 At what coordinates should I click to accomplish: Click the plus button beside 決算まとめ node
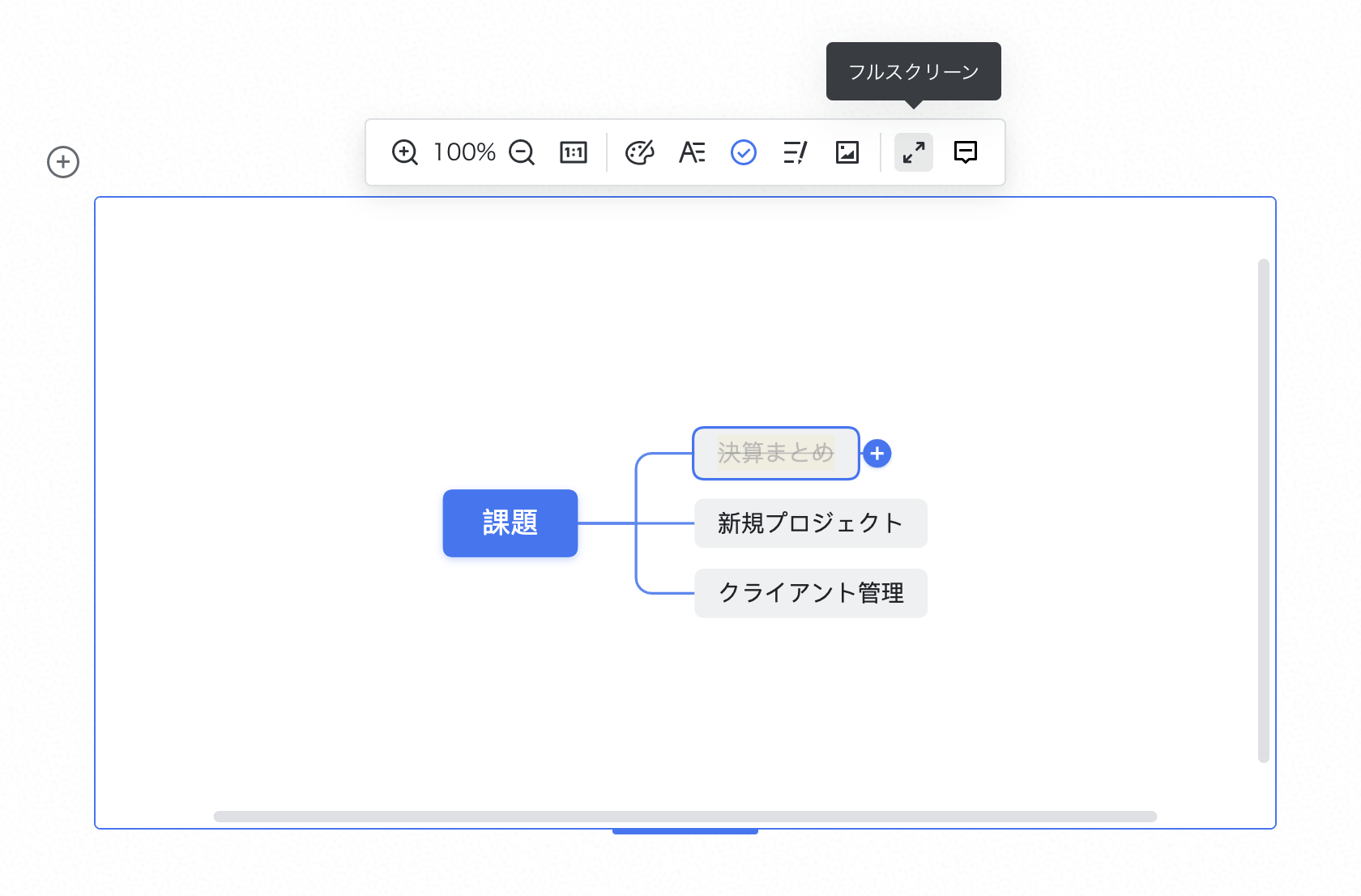coord(877,454)
